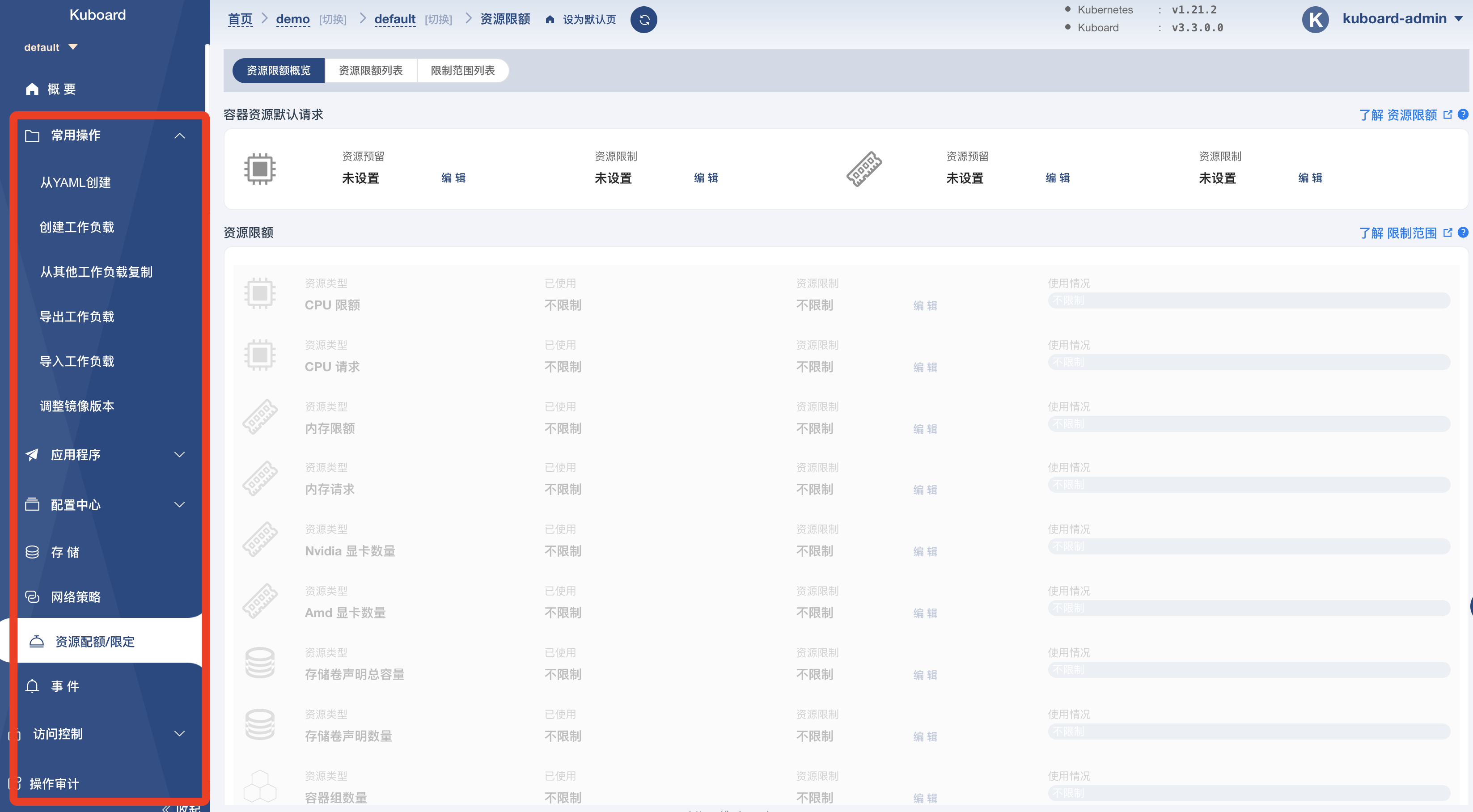
Task: Edit CPU 资源预留 default request
Action: coord(453,178)
